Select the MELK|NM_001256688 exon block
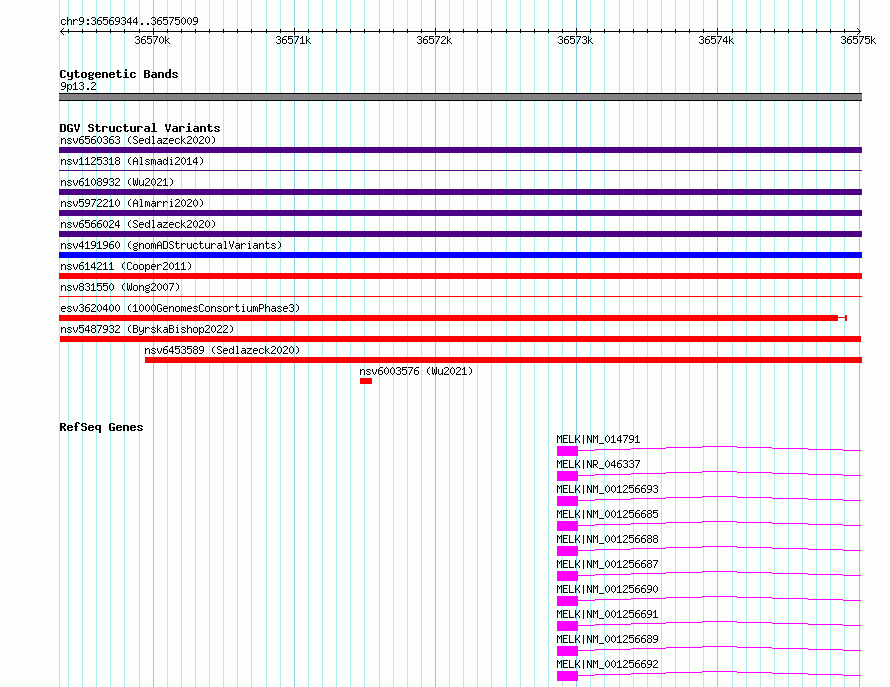Image resolution: width=890 pixels, height=687 pixels. (567, 551)
